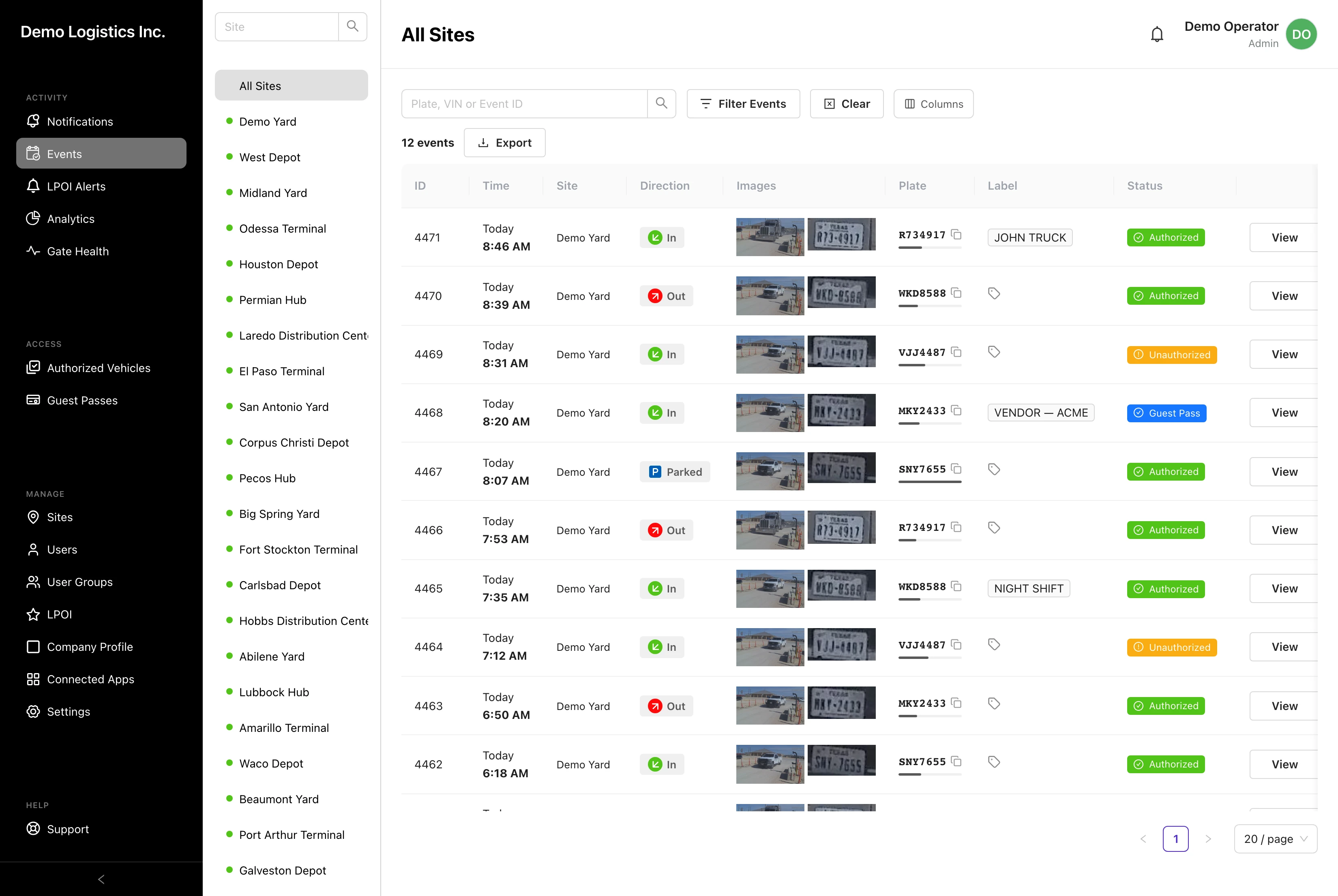Click NIGHT SHIFT label on event 4465
The image size is (1338, 896).
coord(1029,588)
